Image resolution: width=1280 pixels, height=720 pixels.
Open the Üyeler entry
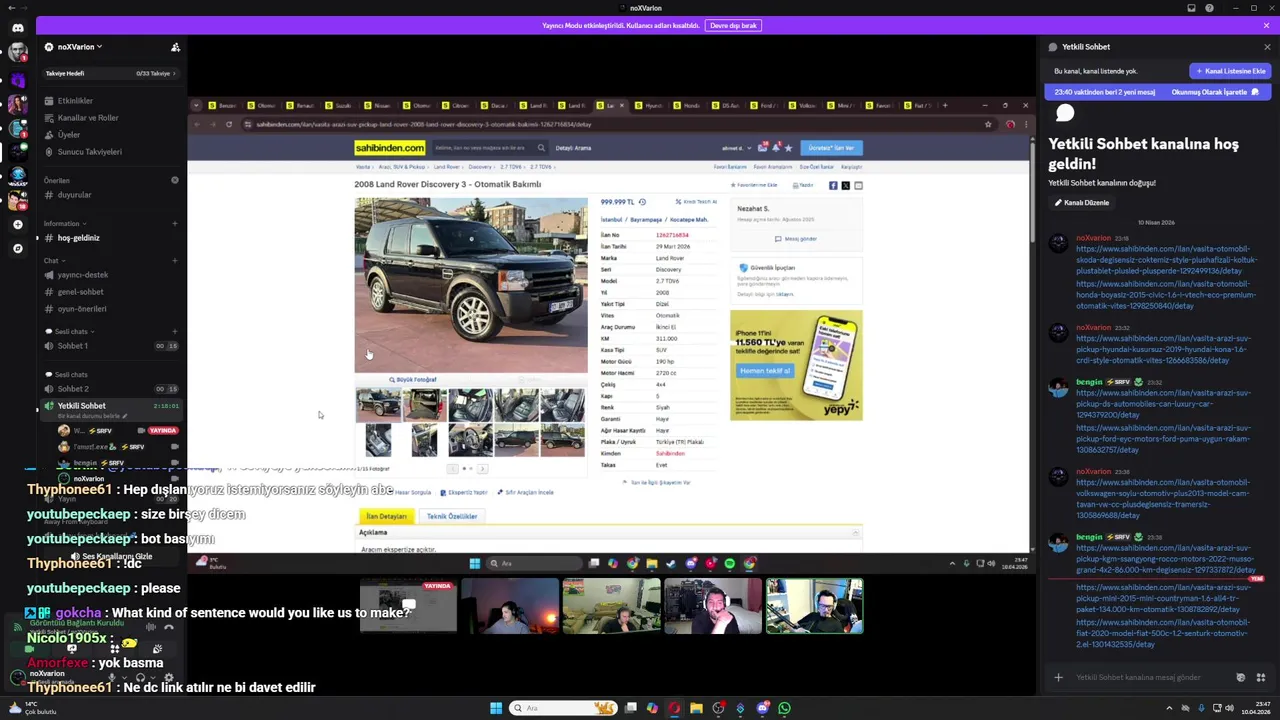110,135
